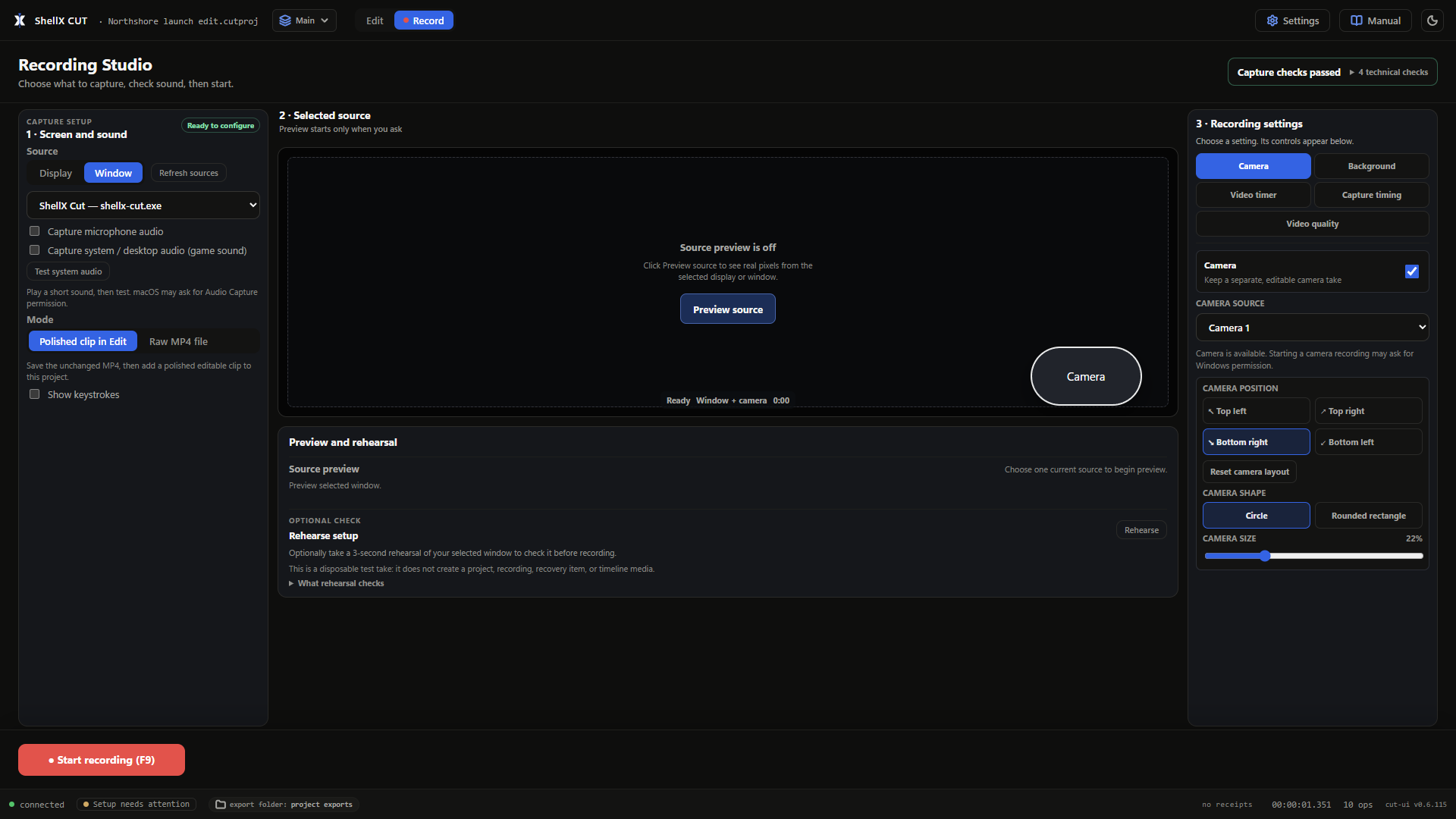Image resolution: width=1456 pixels, height=819 pixels.
Task: Set camera position to Bottom left
Action: pos(1369,442)
